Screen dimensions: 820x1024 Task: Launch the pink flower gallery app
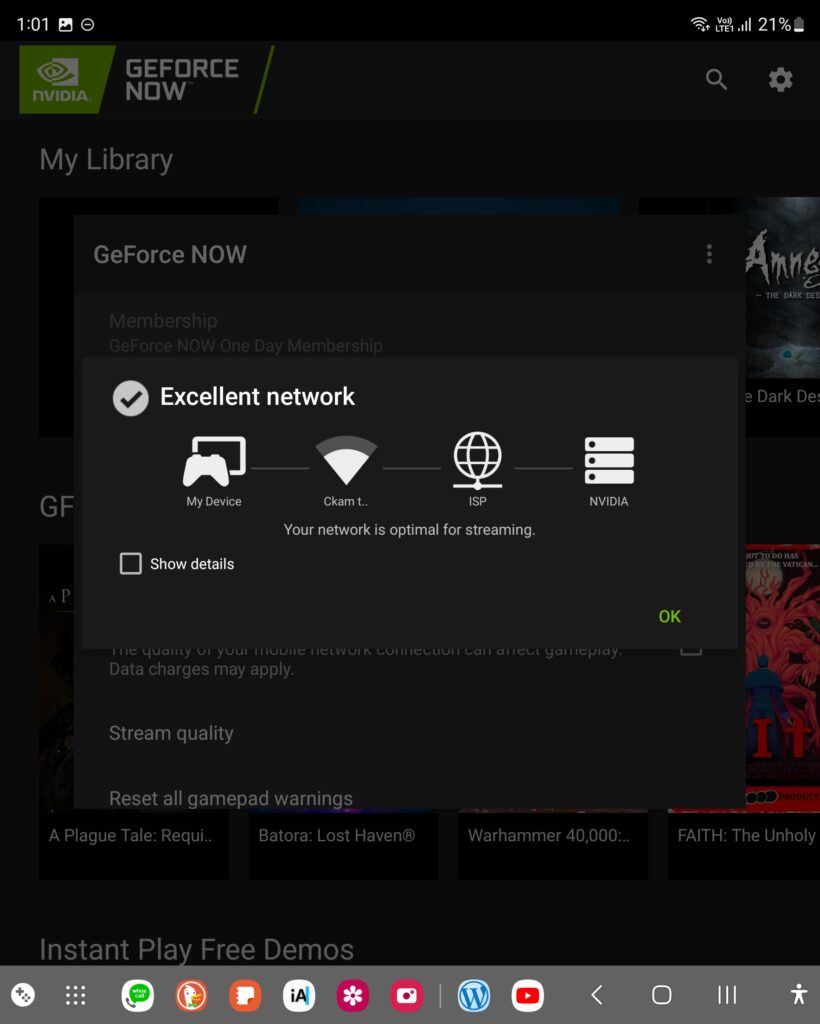pos(353,995)
